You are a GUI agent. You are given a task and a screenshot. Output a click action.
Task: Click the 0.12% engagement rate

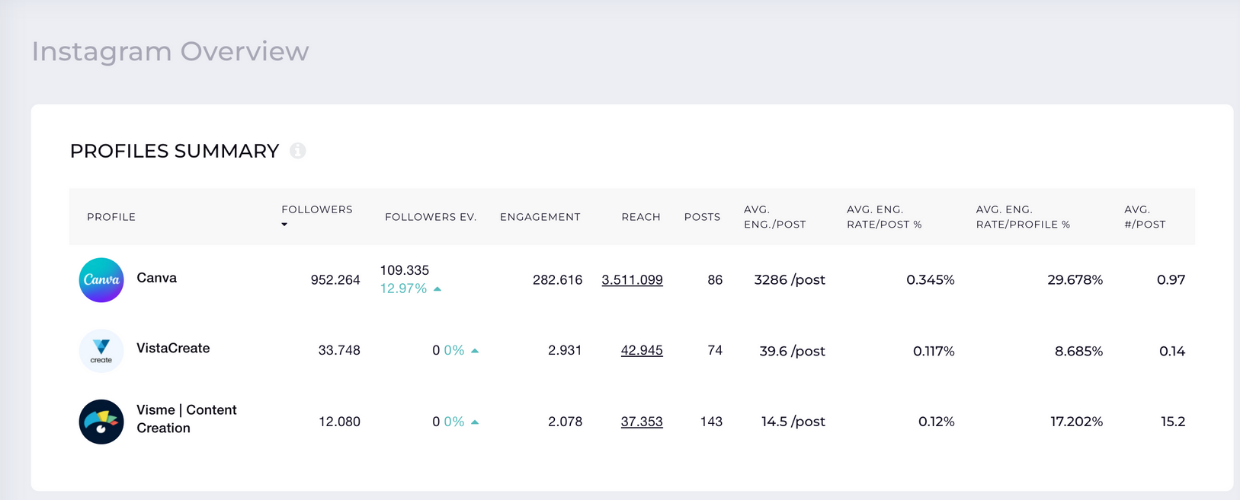936,422
